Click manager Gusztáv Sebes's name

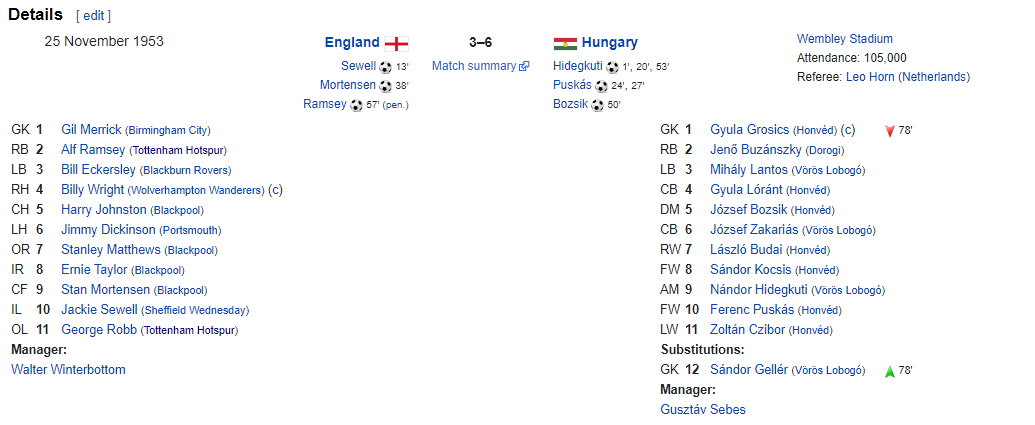(703, 410)
